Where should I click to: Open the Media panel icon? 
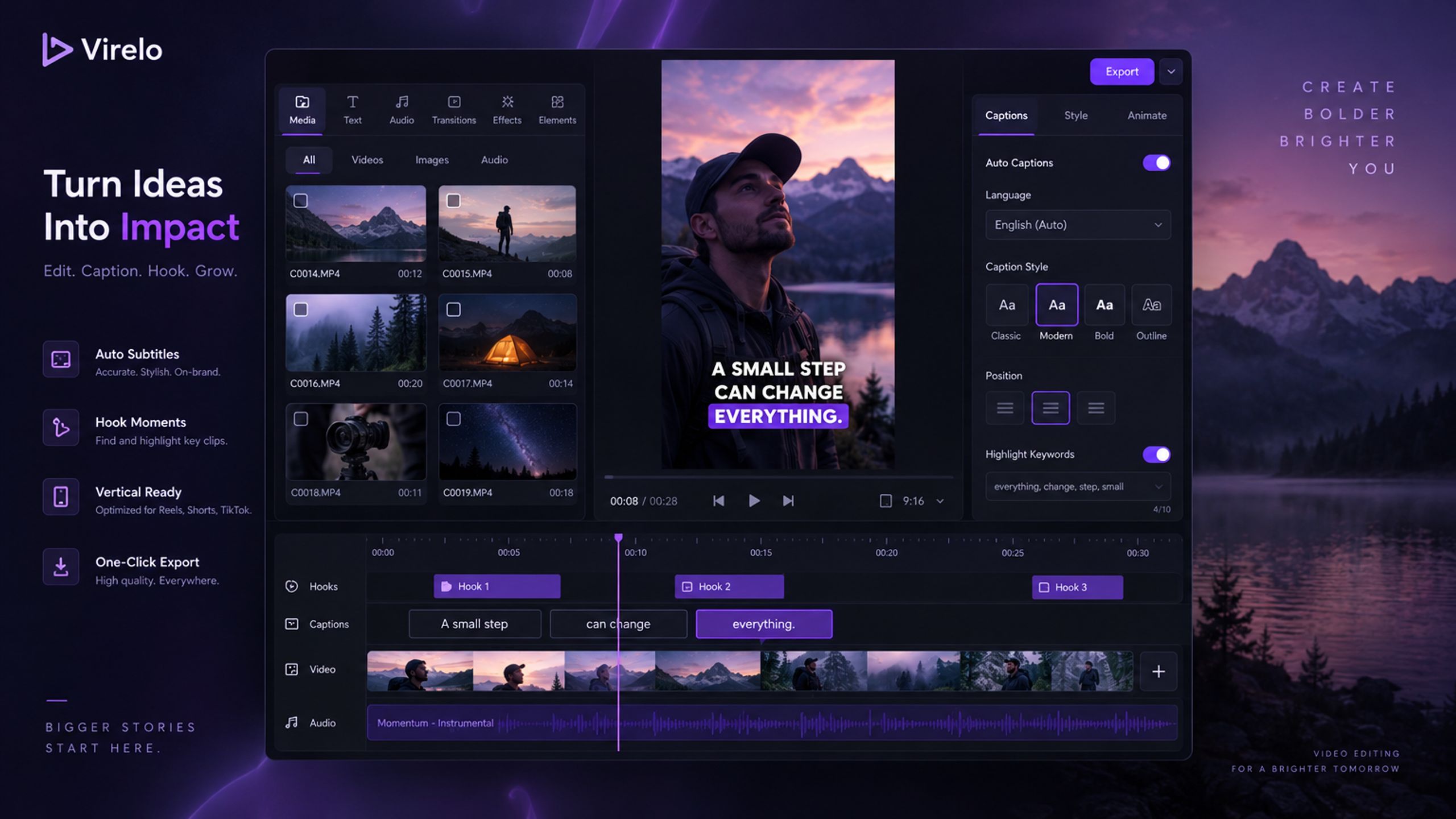(302, 102)
